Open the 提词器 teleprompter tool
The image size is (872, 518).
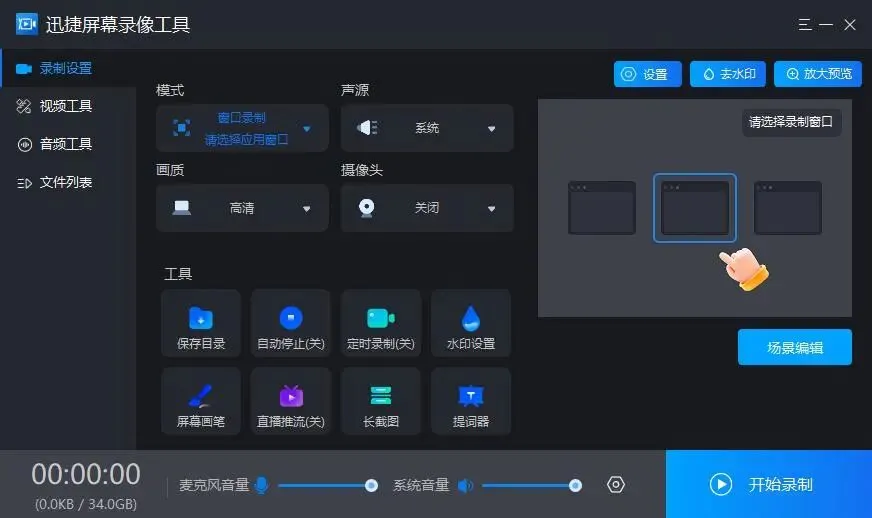point(471,401)
